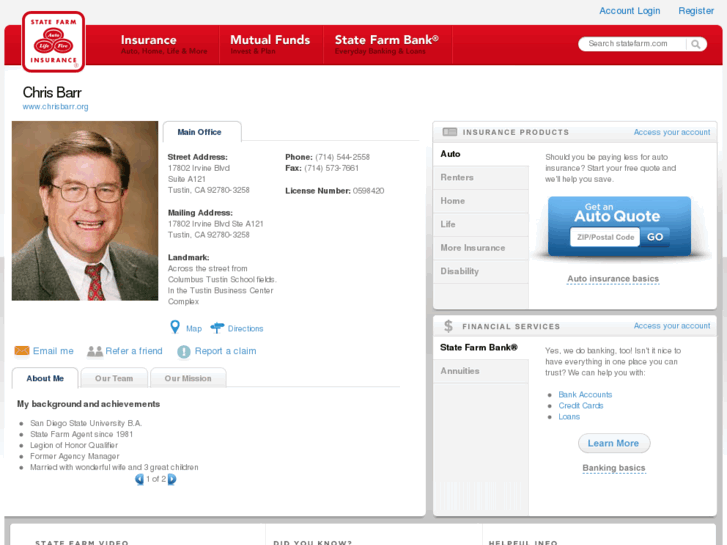
Task: Open Auto insurance basics link
Action: pyautogui.click(x=613, y=279)
